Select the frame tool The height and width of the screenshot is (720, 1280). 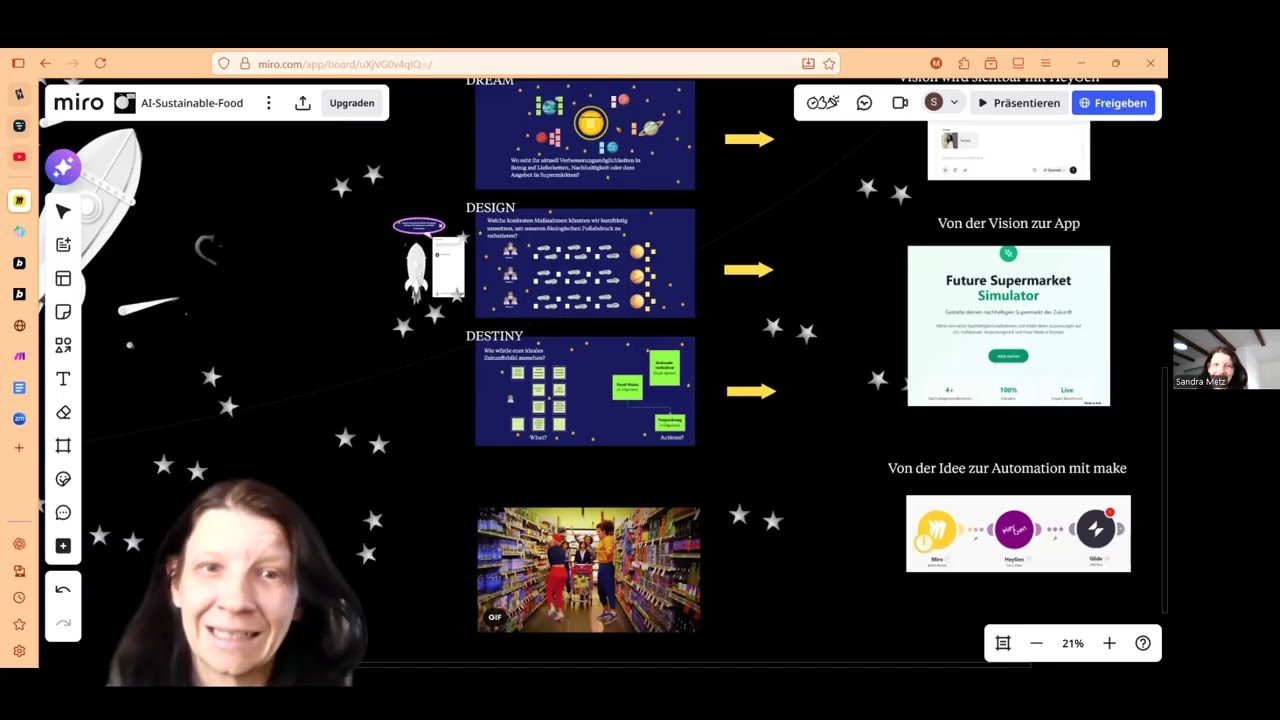(x=63, y=445)
